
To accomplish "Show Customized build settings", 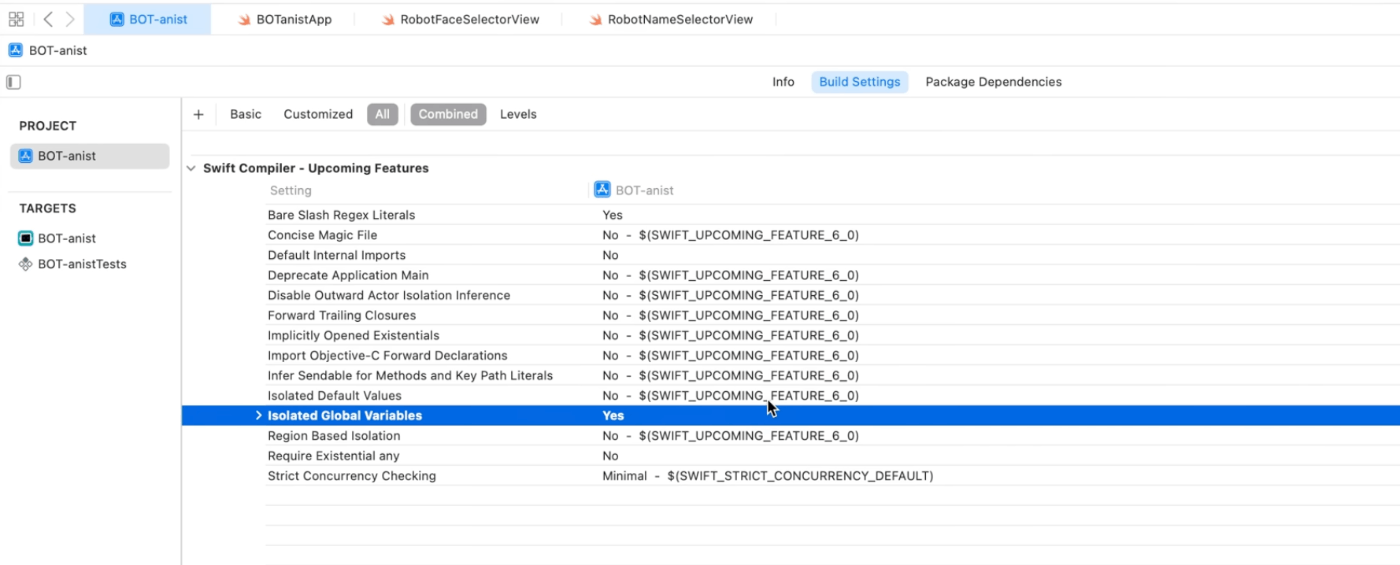I will 318,114.
